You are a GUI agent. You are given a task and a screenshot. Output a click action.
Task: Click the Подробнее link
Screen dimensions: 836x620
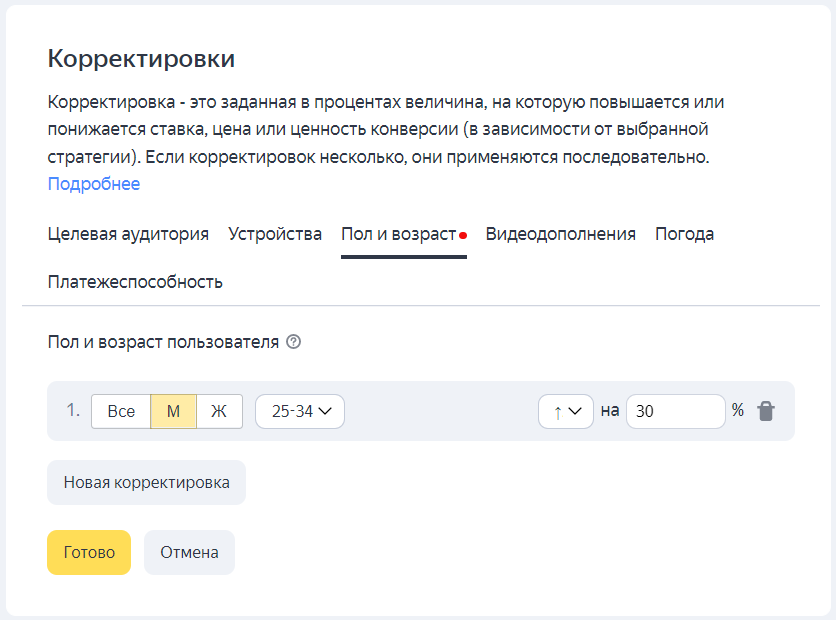point(94,184)
